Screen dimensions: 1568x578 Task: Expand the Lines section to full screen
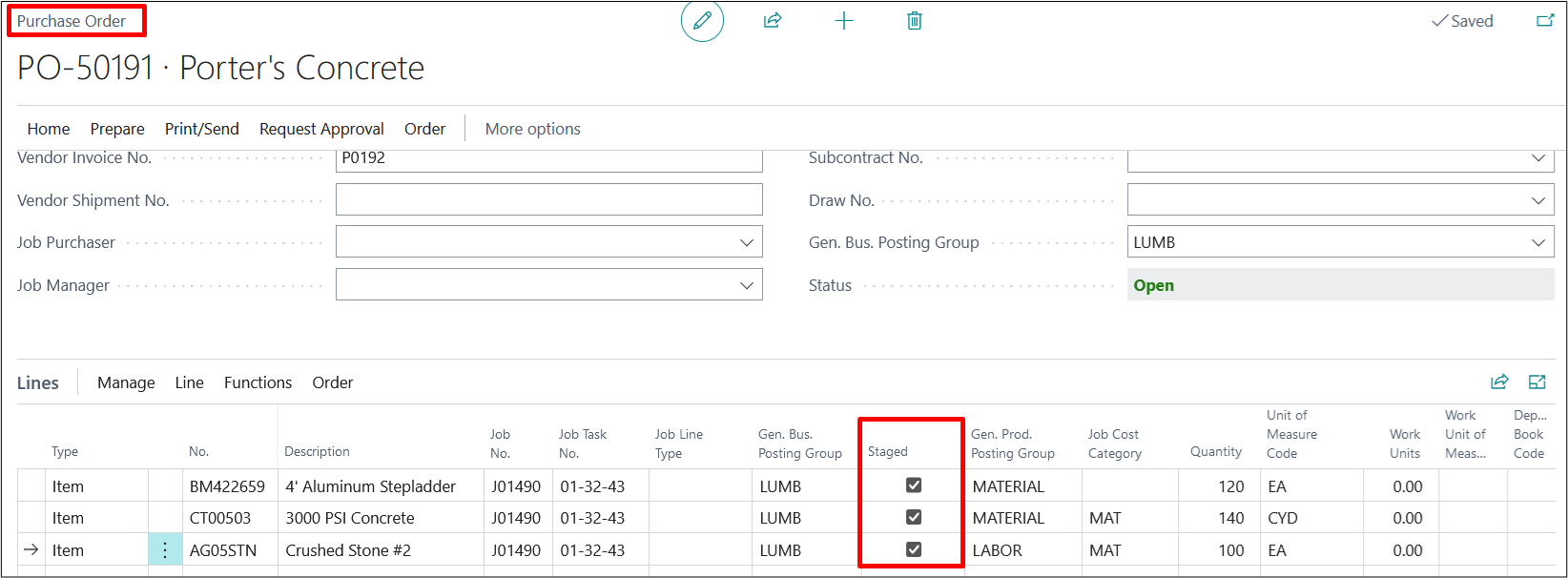point(1537,382)
